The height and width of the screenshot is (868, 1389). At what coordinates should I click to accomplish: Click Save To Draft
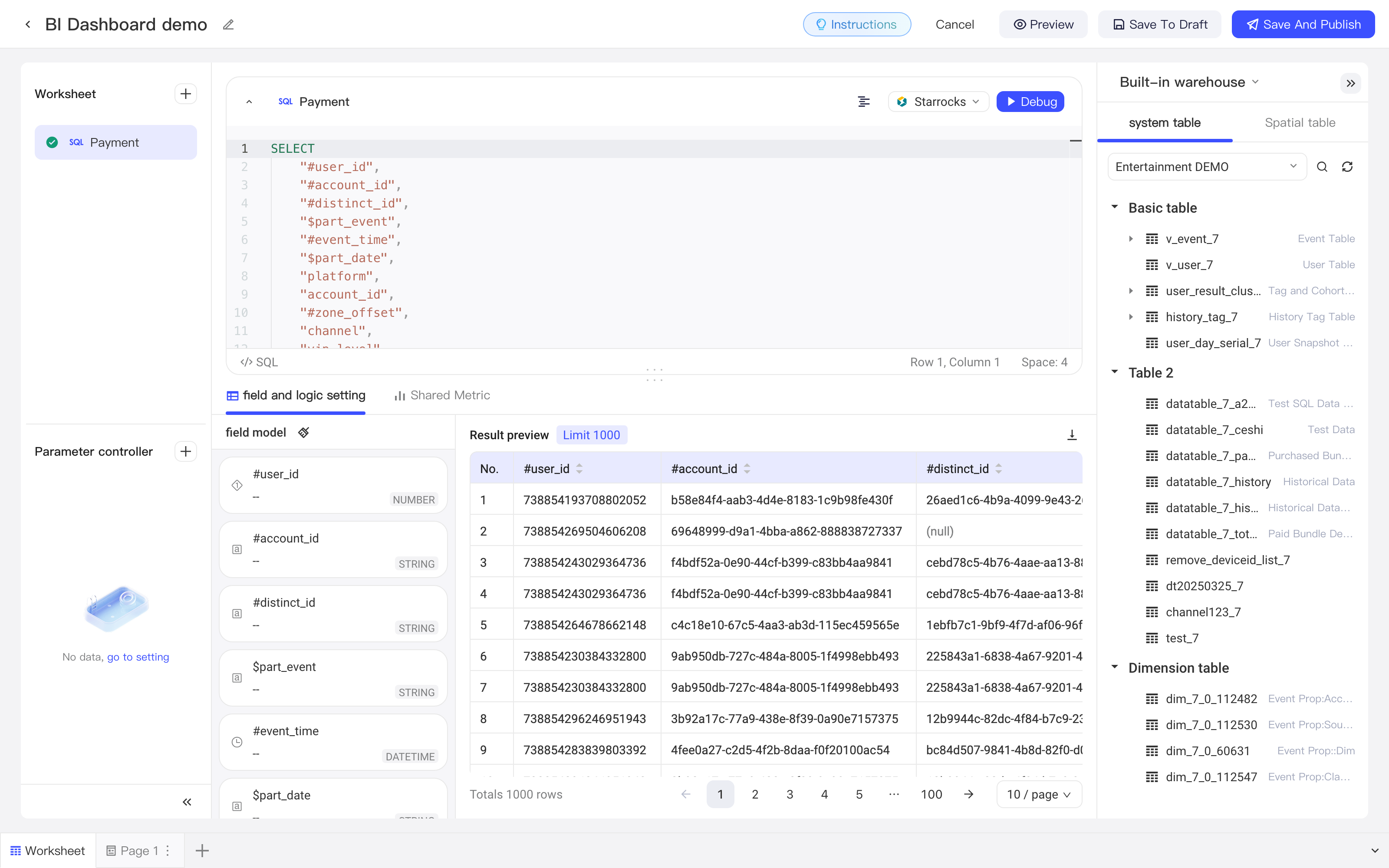1160,24
